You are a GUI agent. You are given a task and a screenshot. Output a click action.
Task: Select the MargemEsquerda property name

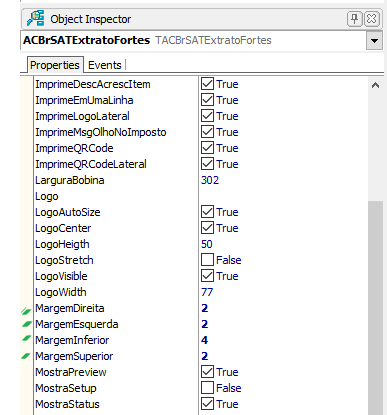click(77, 324)
